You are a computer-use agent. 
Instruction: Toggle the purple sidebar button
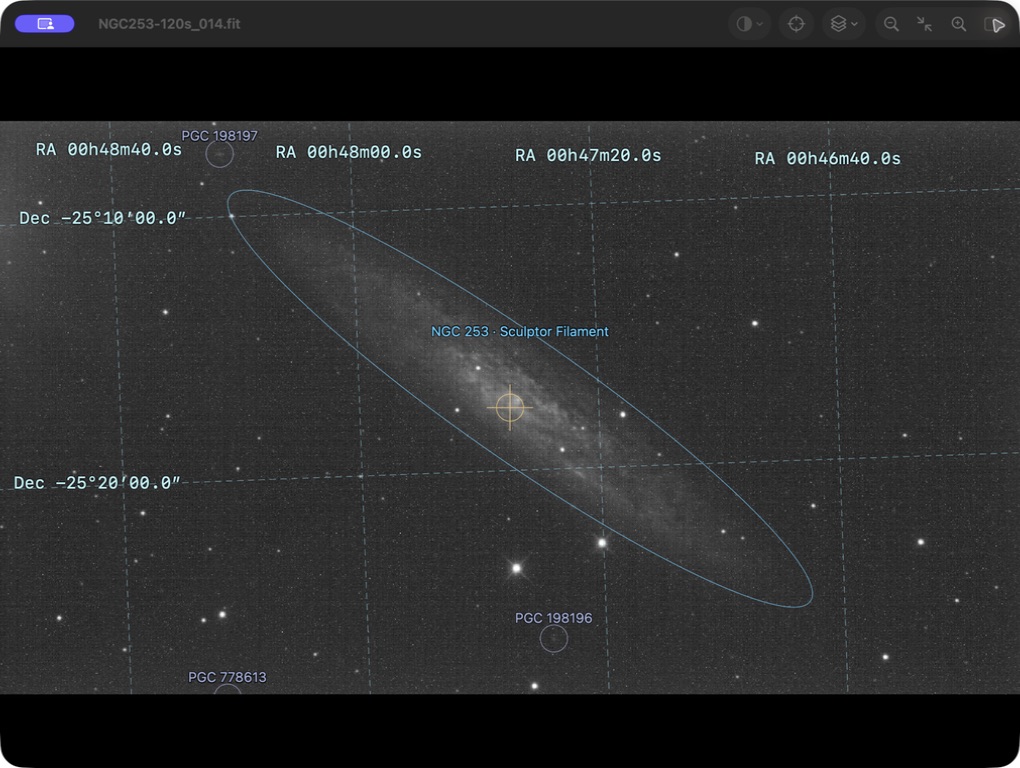(x=44, y=24)
